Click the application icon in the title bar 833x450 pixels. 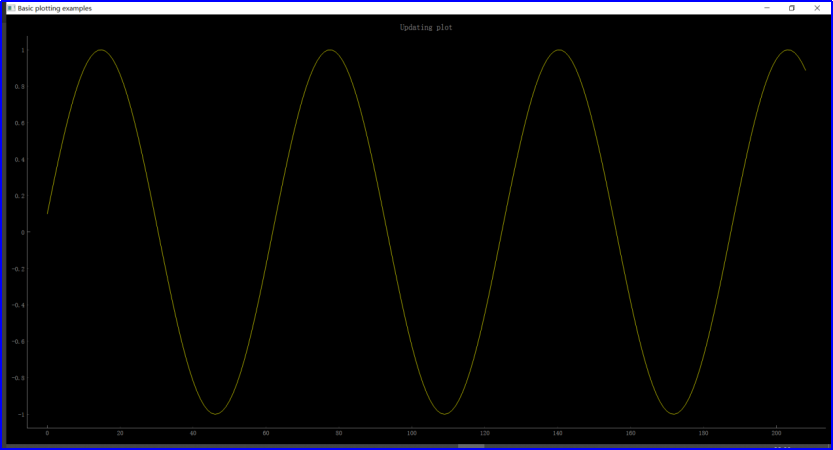pos(11,8)
